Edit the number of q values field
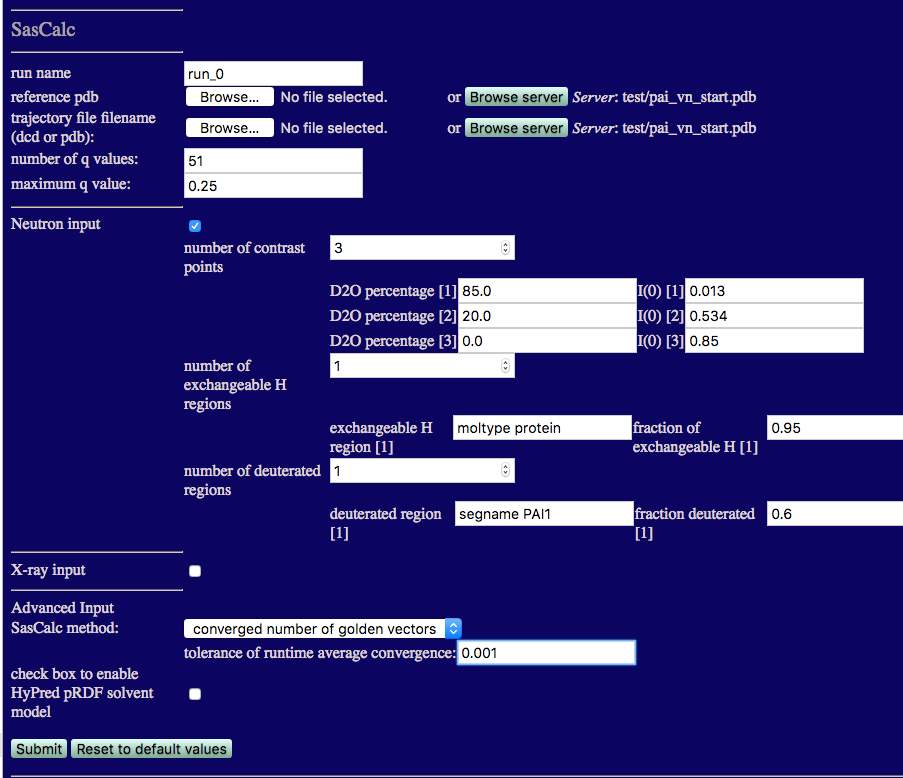903x778 pixels. [x=273, y=161]
